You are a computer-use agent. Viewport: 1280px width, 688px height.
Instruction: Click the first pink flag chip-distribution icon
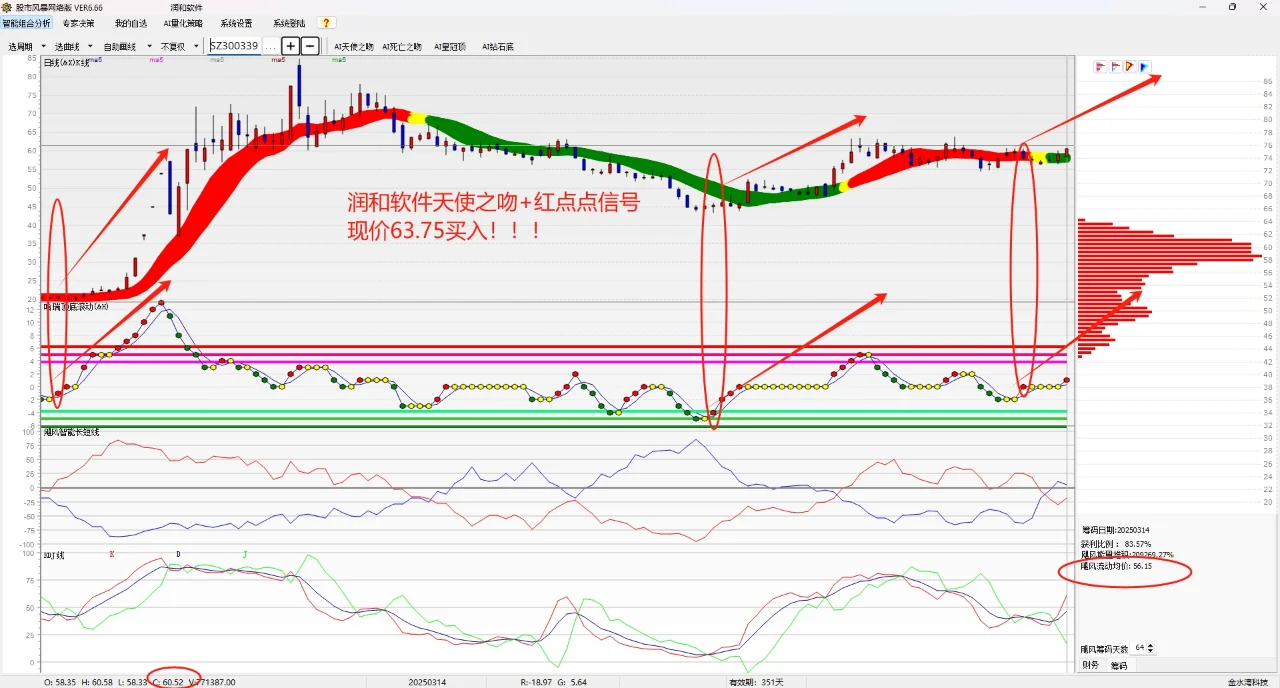pyautogui.click(x=1100, y=67)
